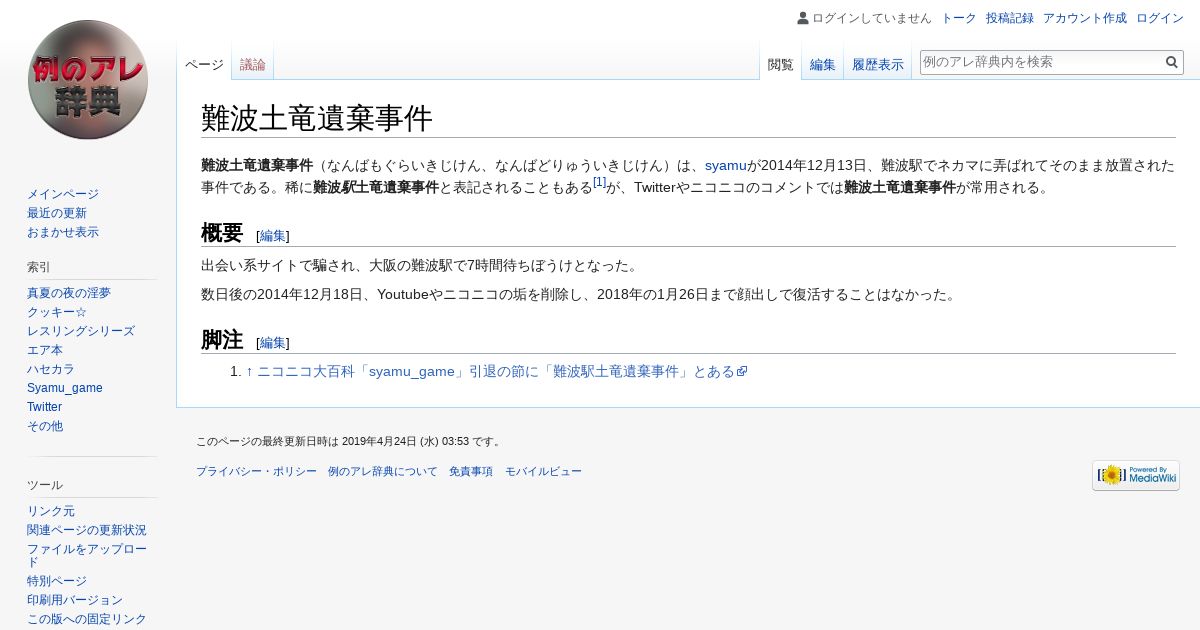This screenshot has width=1200, height=630.
Task: Open 最近の更新 recent changes
Action: tap(57, 213)
